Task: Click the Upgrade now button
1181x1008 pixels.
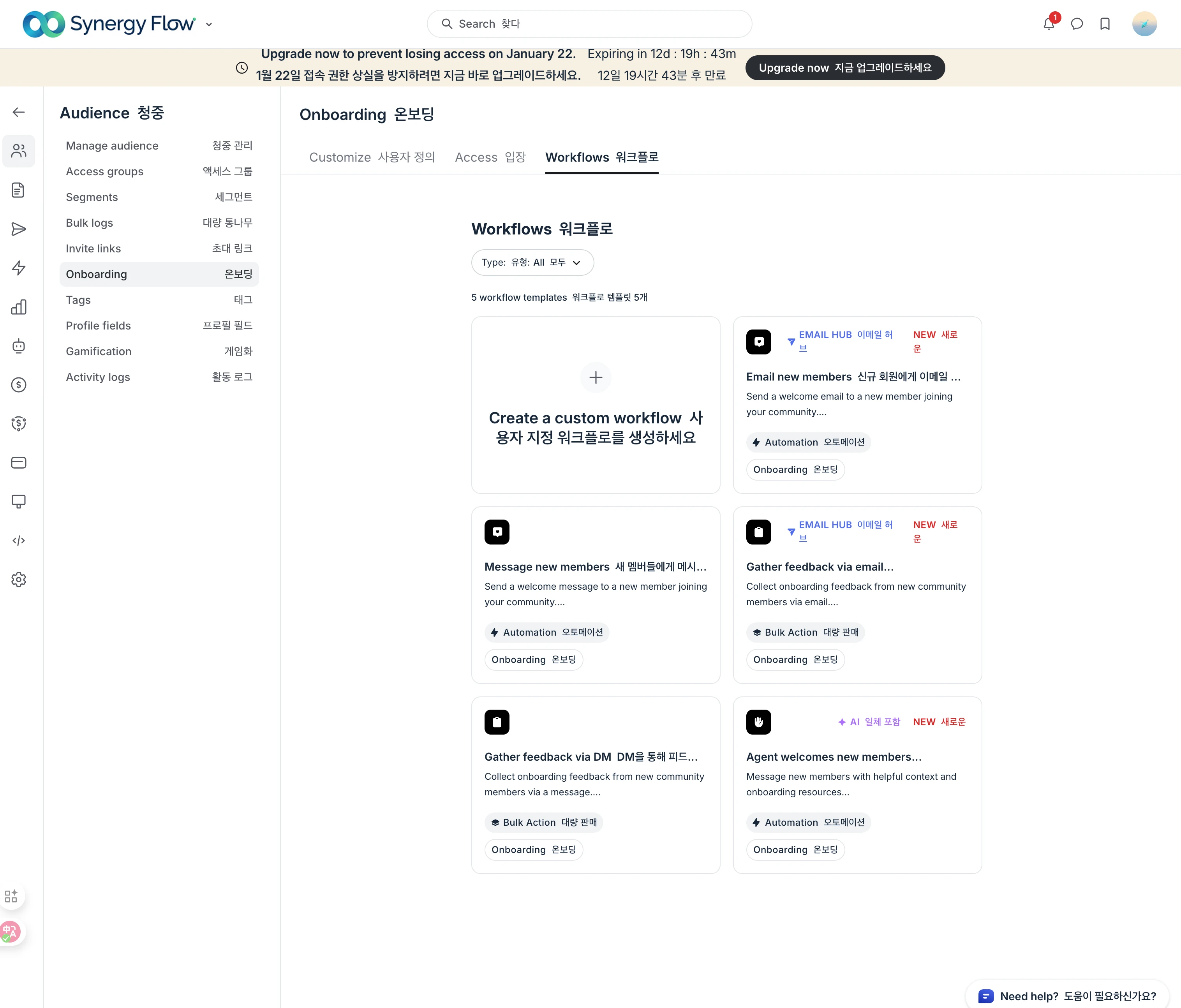Action: pos(845,68)
